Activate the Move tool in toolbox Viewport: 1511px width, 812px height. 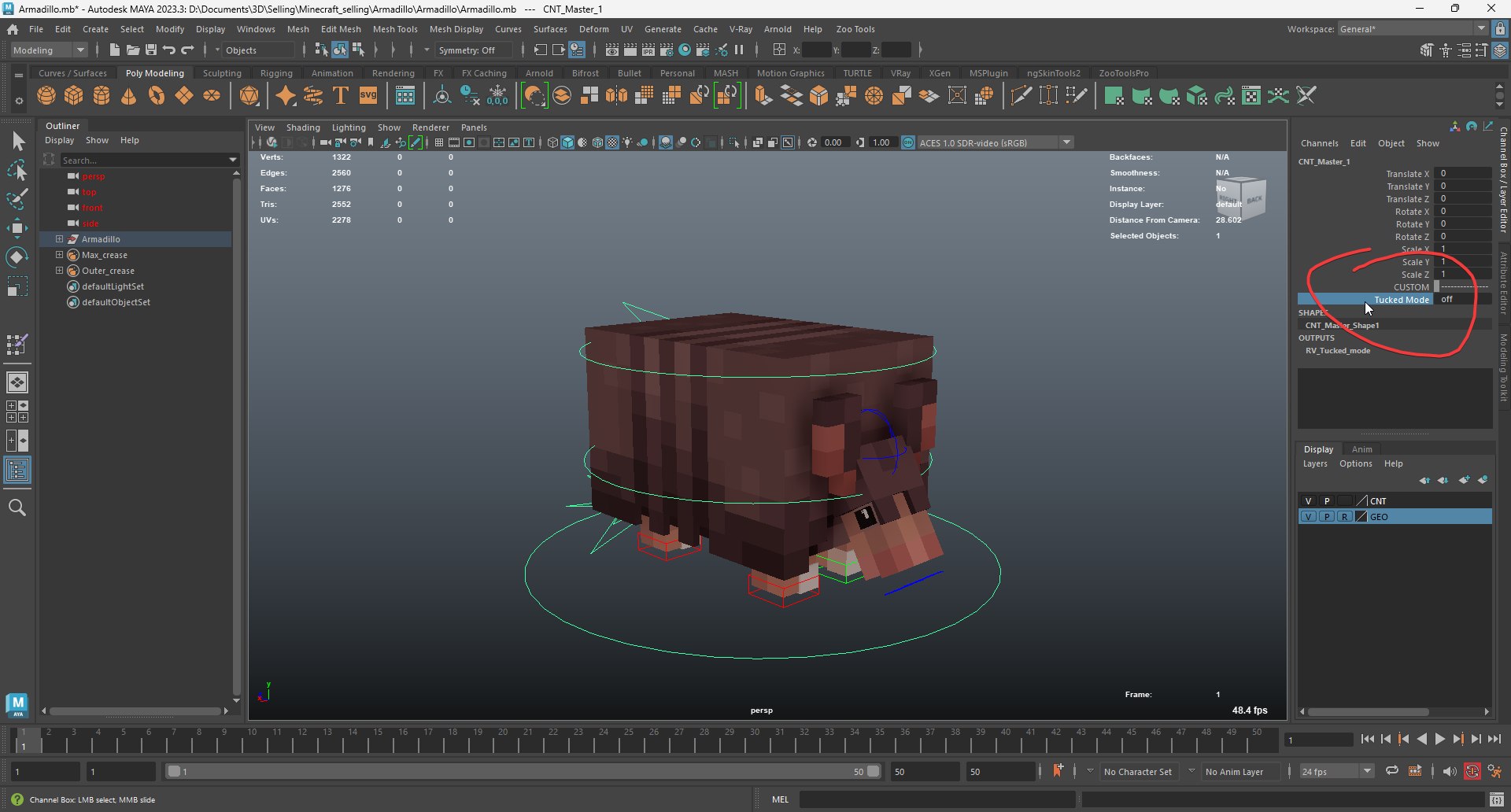tap(17, 228)
